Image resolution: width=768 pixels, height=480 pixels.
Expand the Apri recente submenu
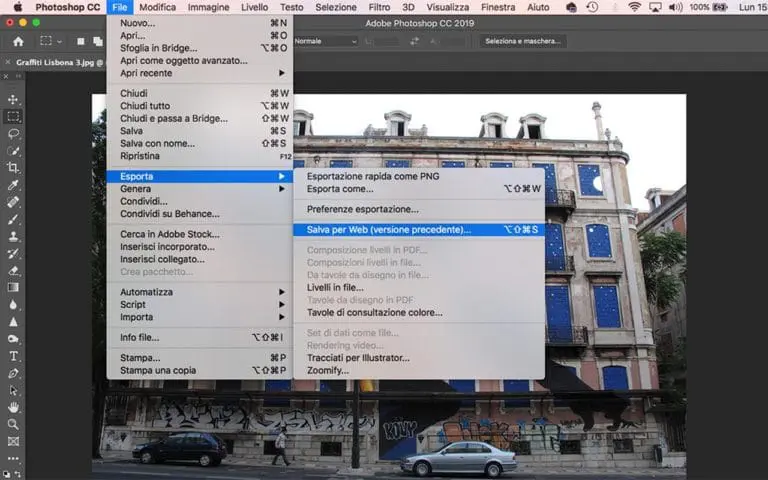click(200, 73)
